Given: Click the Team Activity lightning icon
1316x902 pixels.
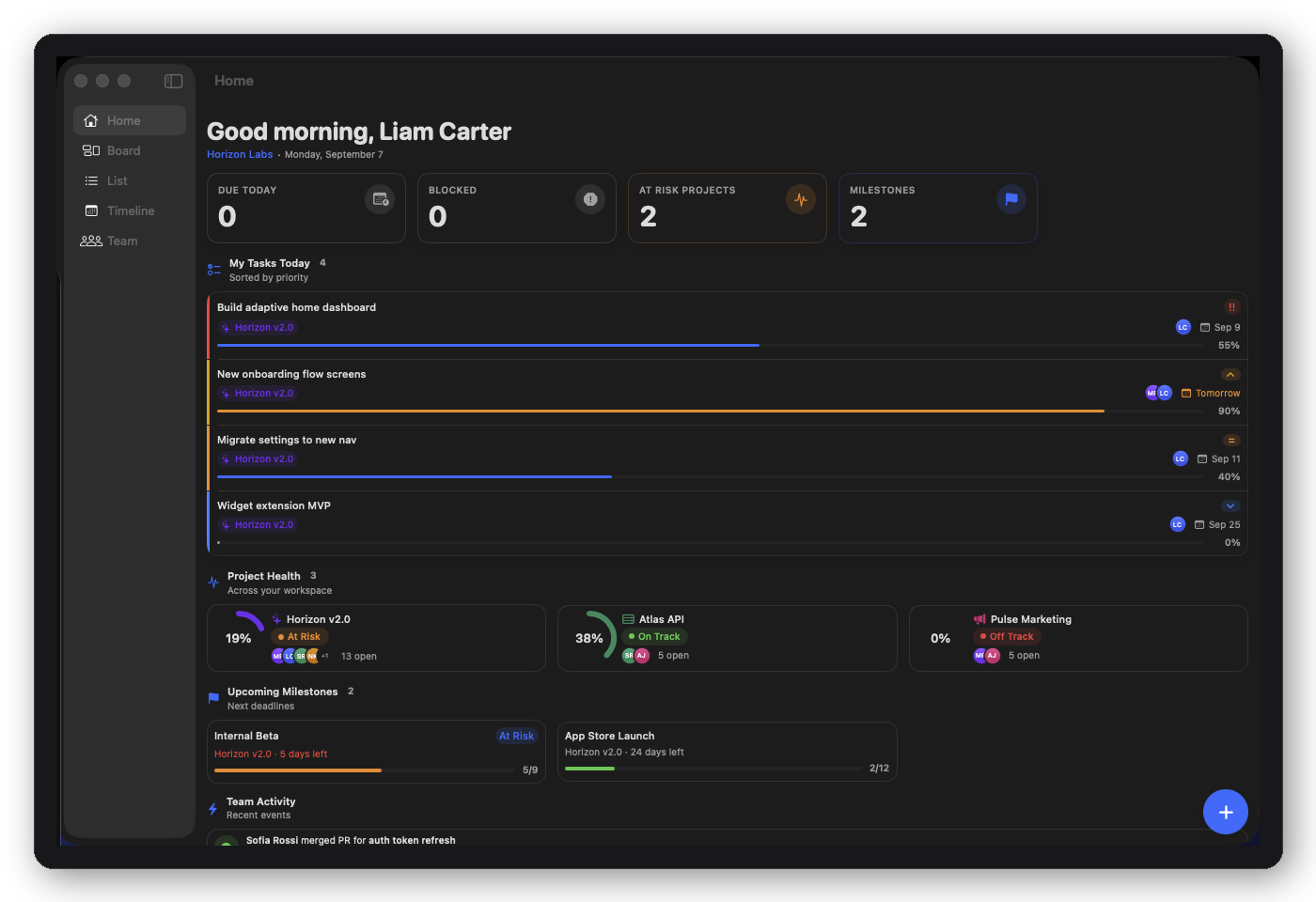Looking at the screenshot, I should [213, 808].
